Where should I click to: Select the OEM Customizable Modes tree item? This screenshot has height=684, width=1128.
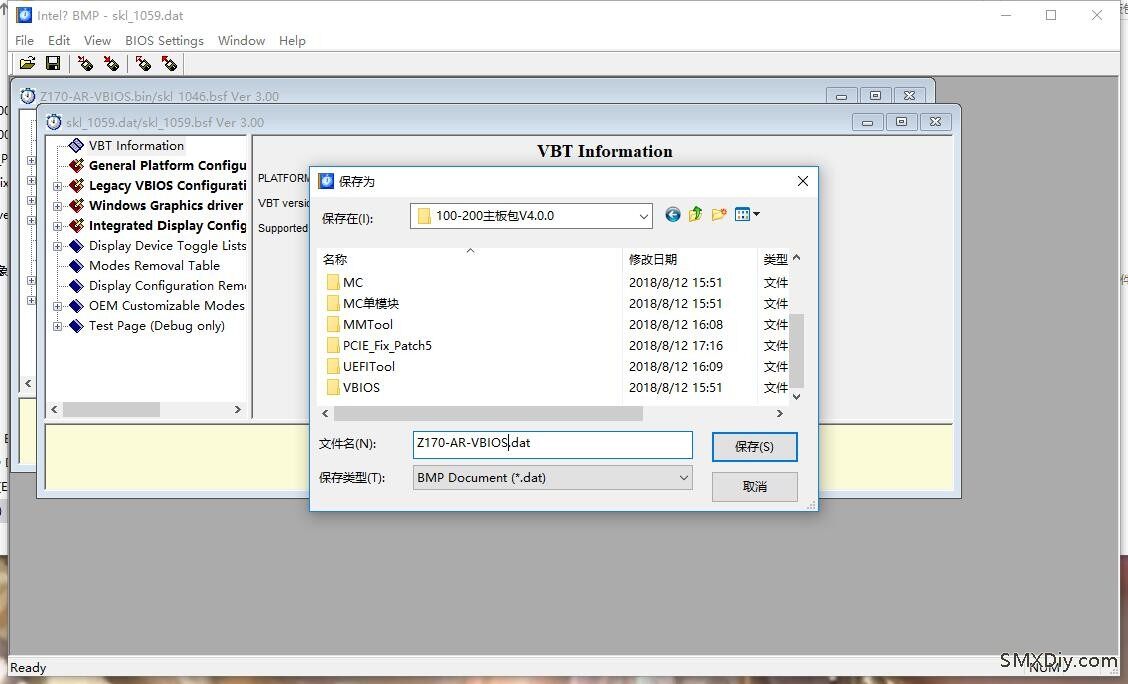[167, 306]
